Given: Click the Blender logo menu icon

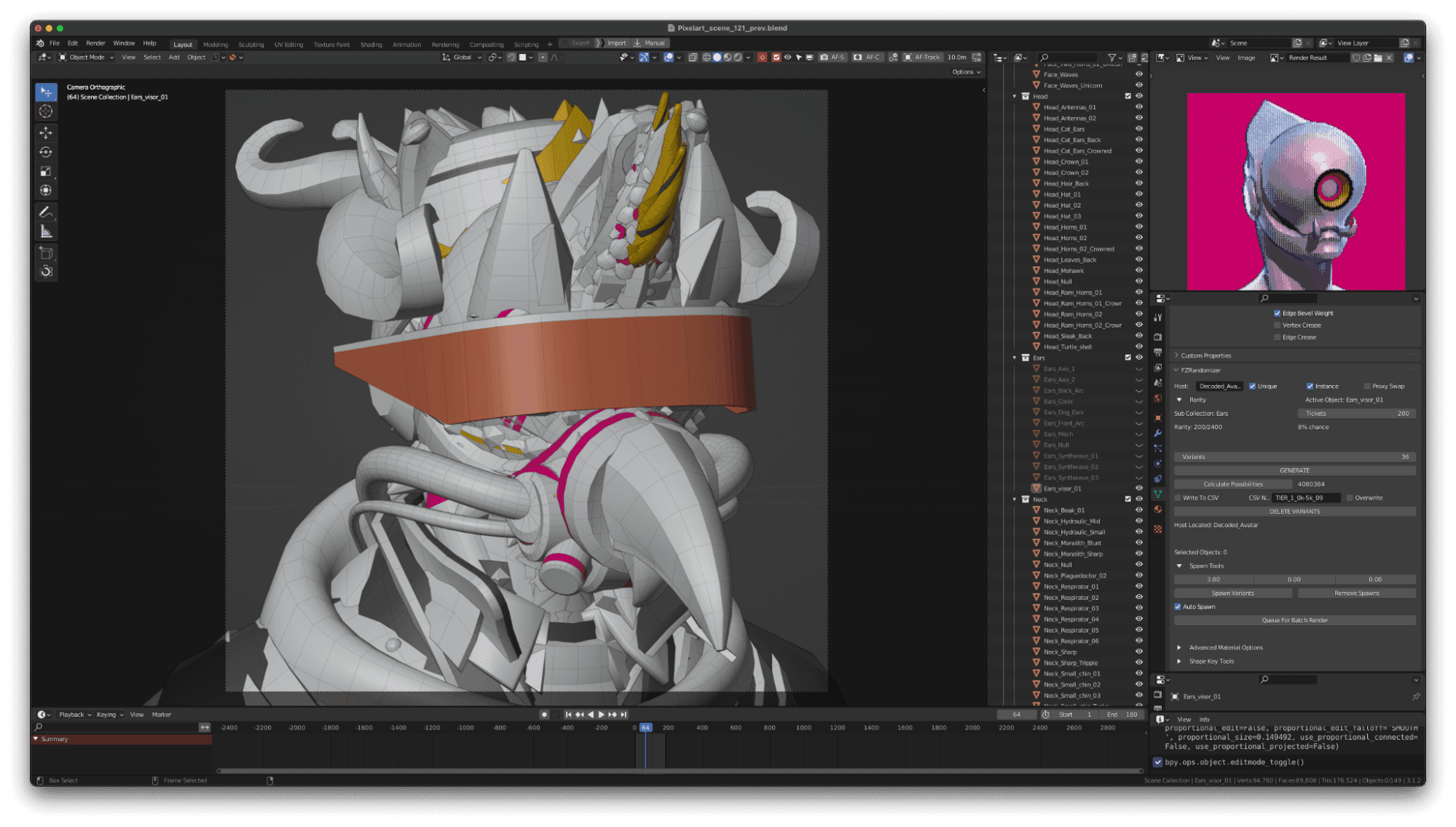Looking at the screenshot, I should (40, 43).
